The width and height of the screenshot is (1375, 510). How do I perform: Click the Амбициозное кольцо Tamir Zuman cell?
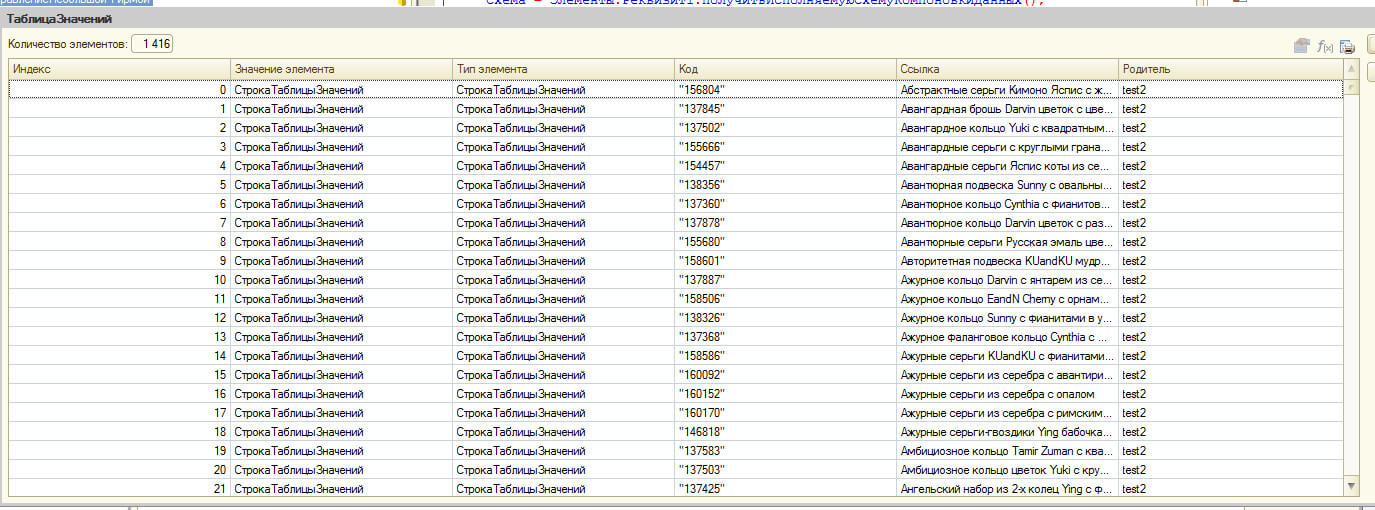pyautogui.click(x=1007, y=451)
